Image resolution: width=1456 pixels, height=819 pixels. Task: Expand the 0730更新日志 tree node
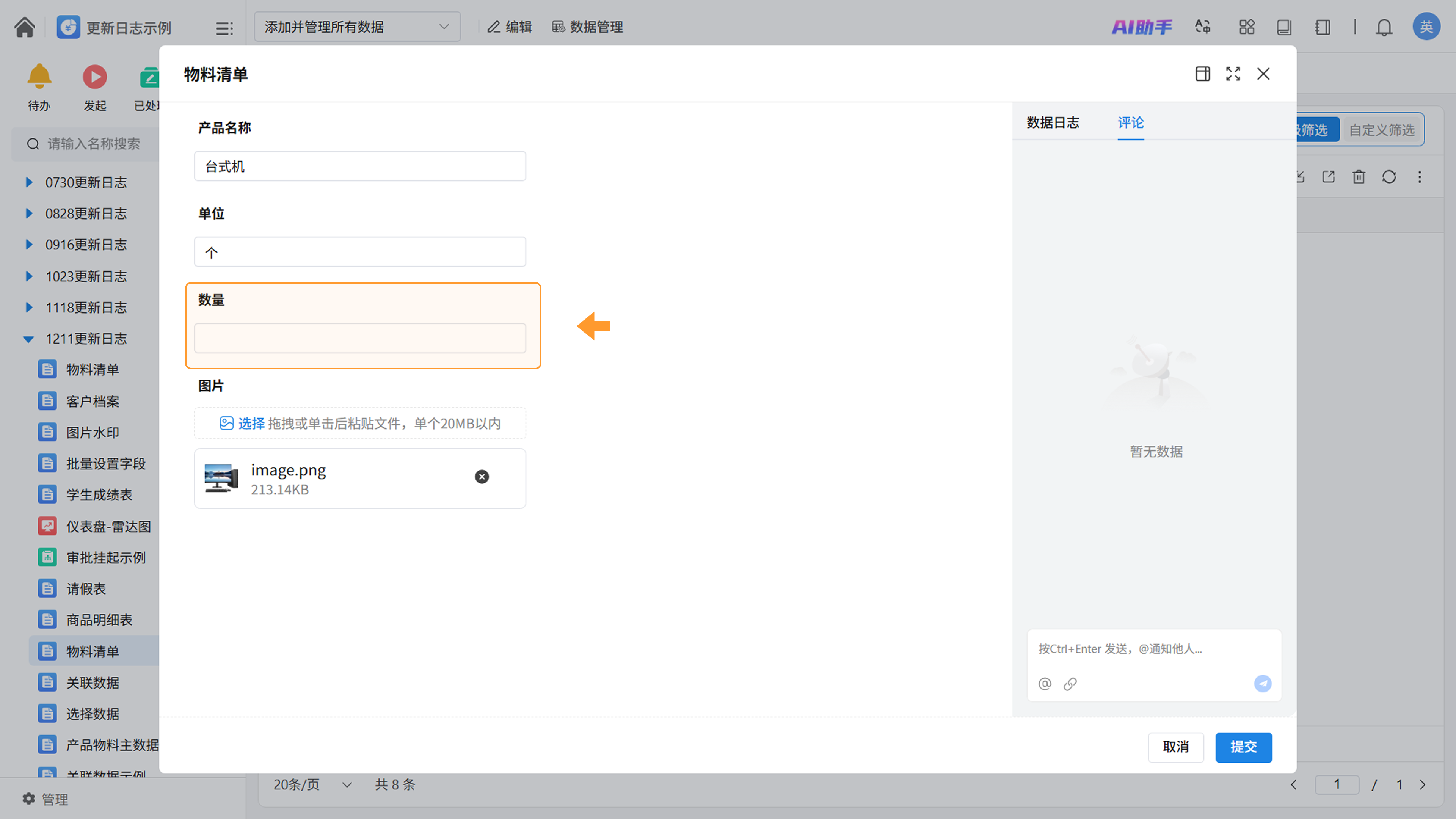point(29,182)
